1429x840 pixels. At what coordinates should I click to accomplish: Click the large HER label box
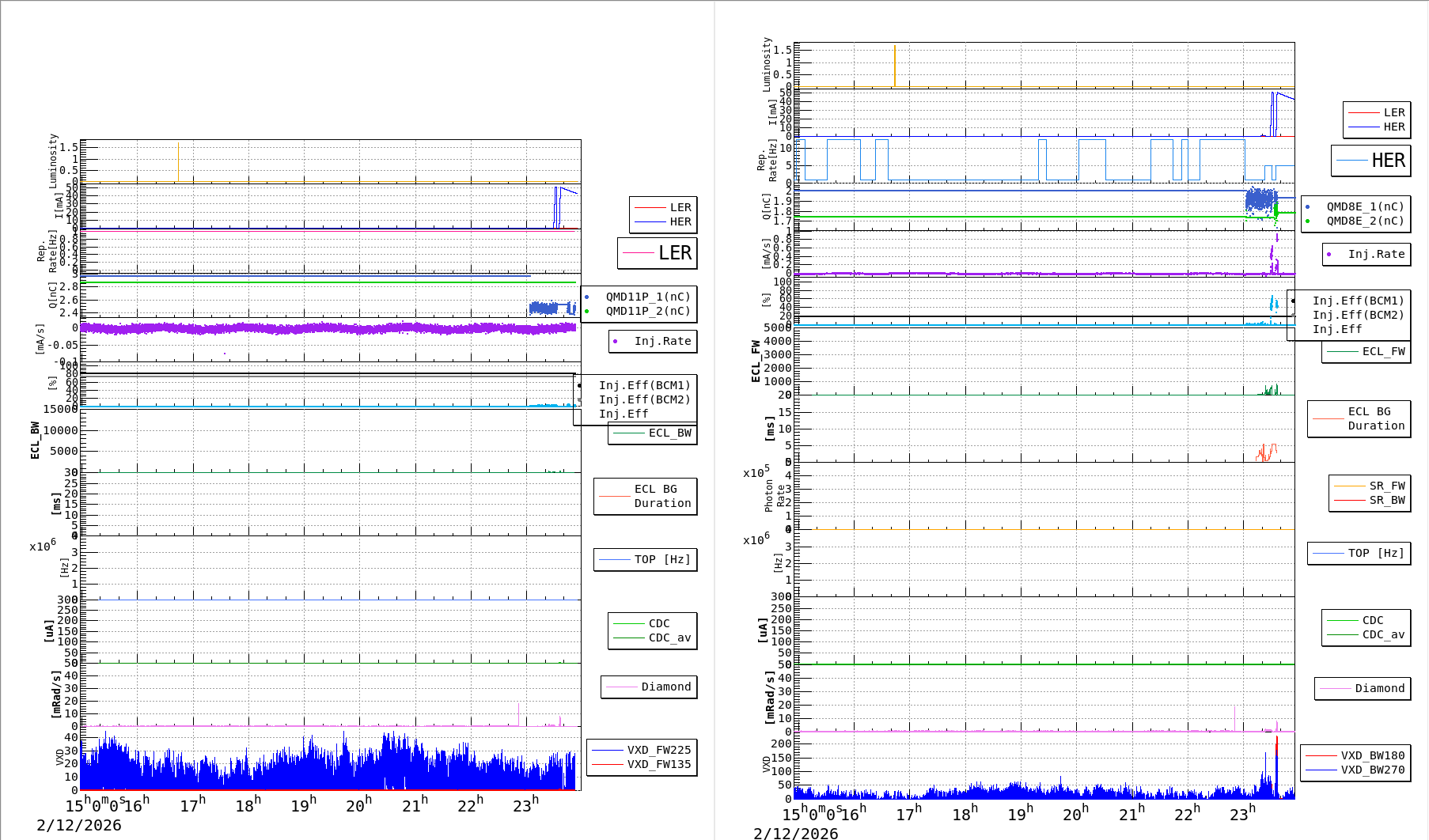(x=1371, y=161)
